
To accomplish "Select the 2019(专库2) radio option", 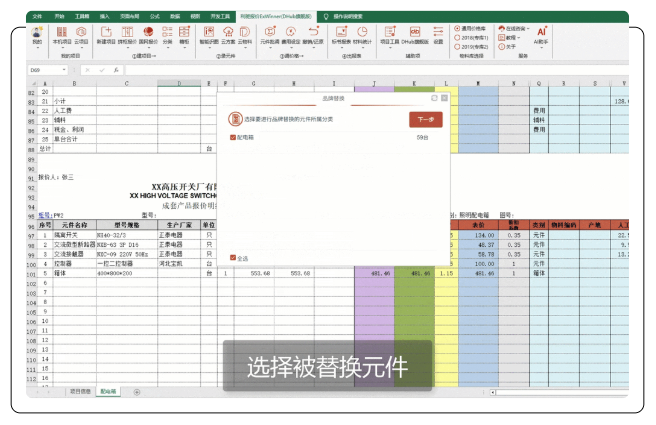I will [457, 47].
